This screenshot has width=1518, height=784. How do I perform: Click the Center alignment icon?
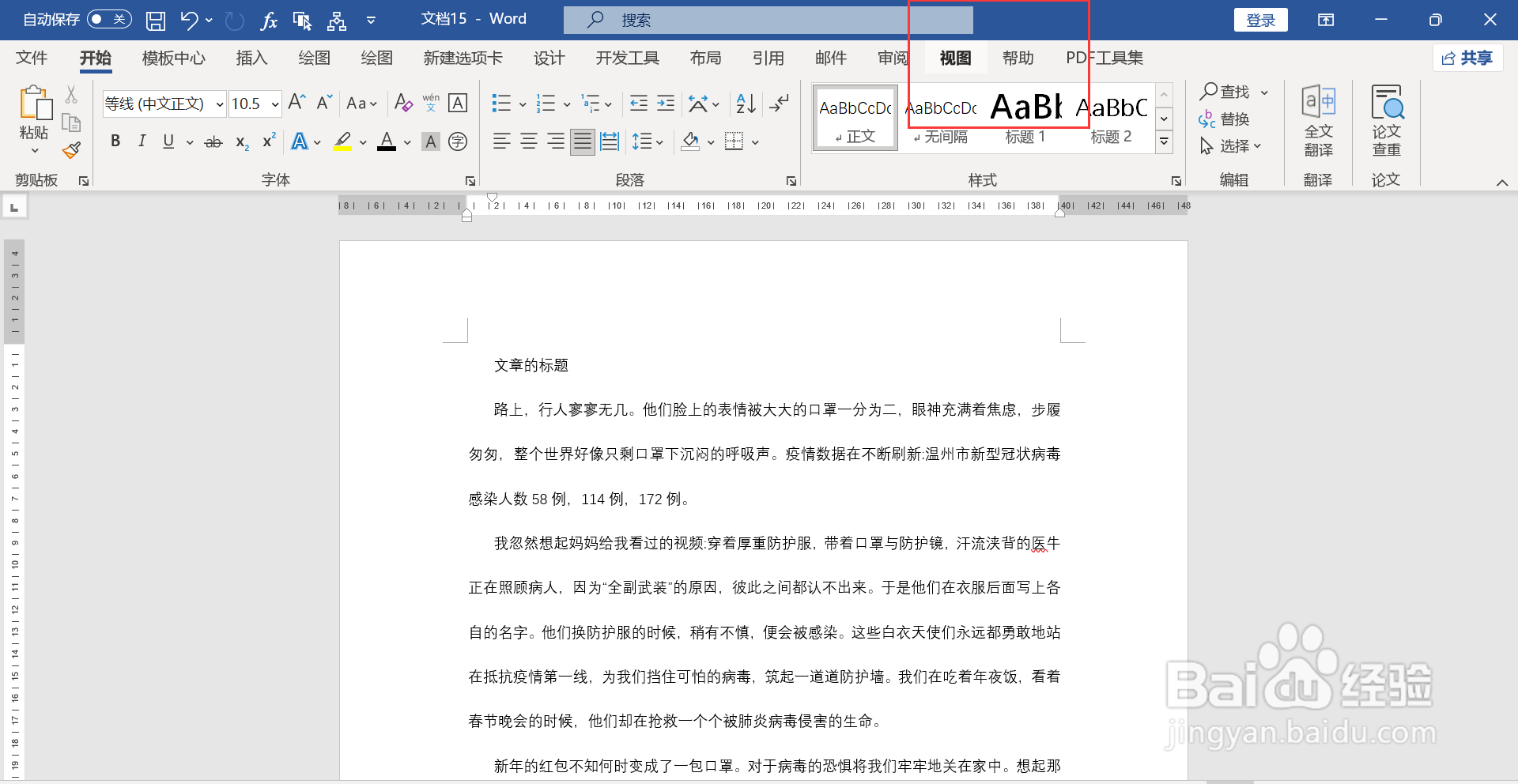coord(529,141)
